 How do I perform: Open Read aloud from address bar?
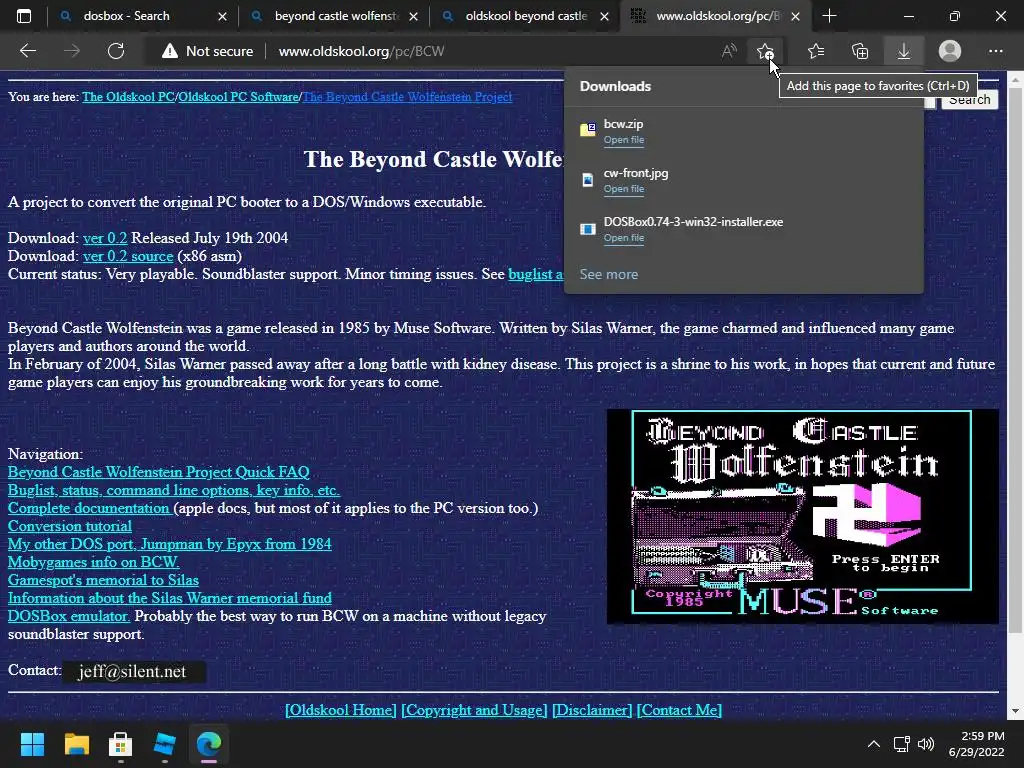[x=729, y=51]
